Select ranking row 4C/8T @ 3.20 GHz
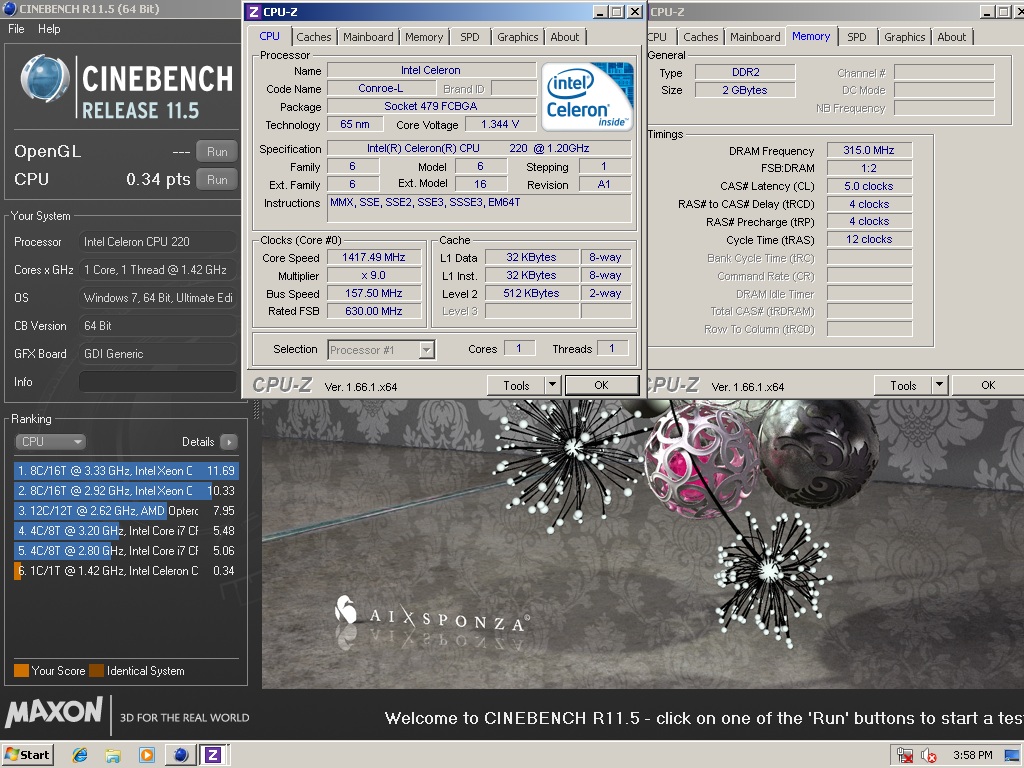 [x=126, y=531]
